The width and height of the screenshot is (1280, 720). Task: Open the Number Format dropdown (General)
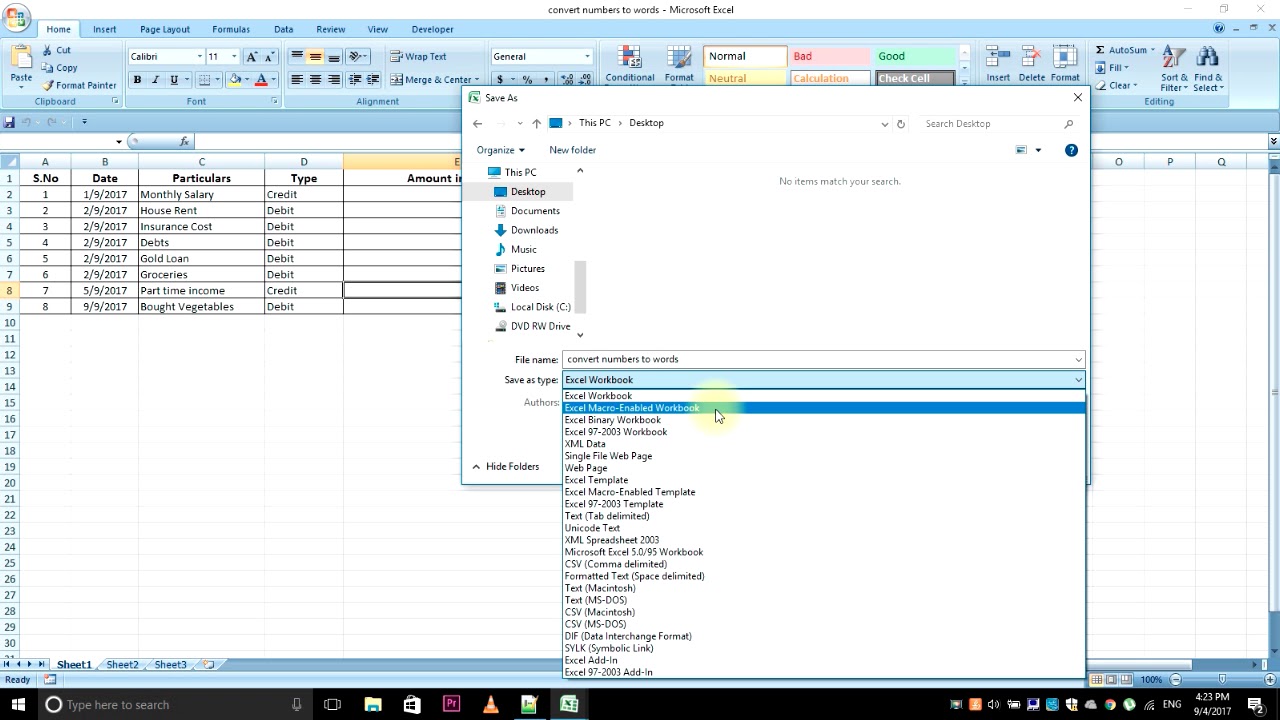point(587,57)
